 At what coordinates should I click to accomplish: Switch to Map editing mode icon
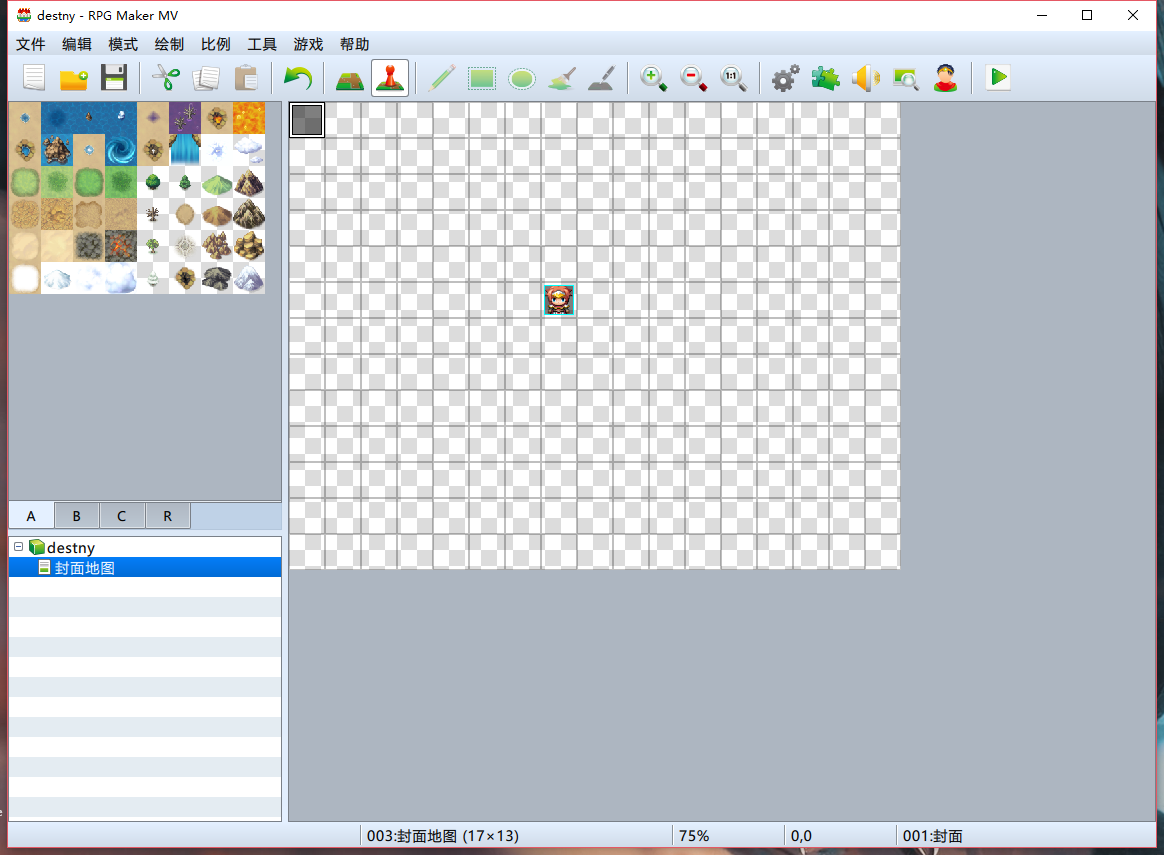(x=350, y=78)
